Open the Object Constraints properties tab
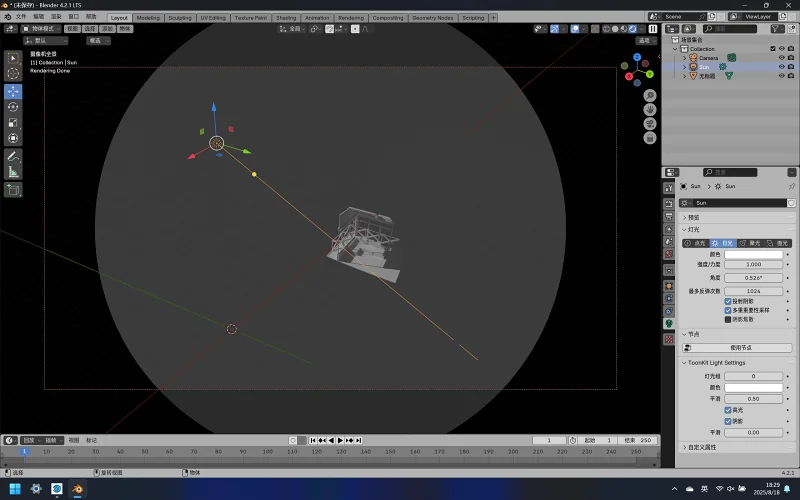The image size is (800, 500). click(x=669, y=311)
